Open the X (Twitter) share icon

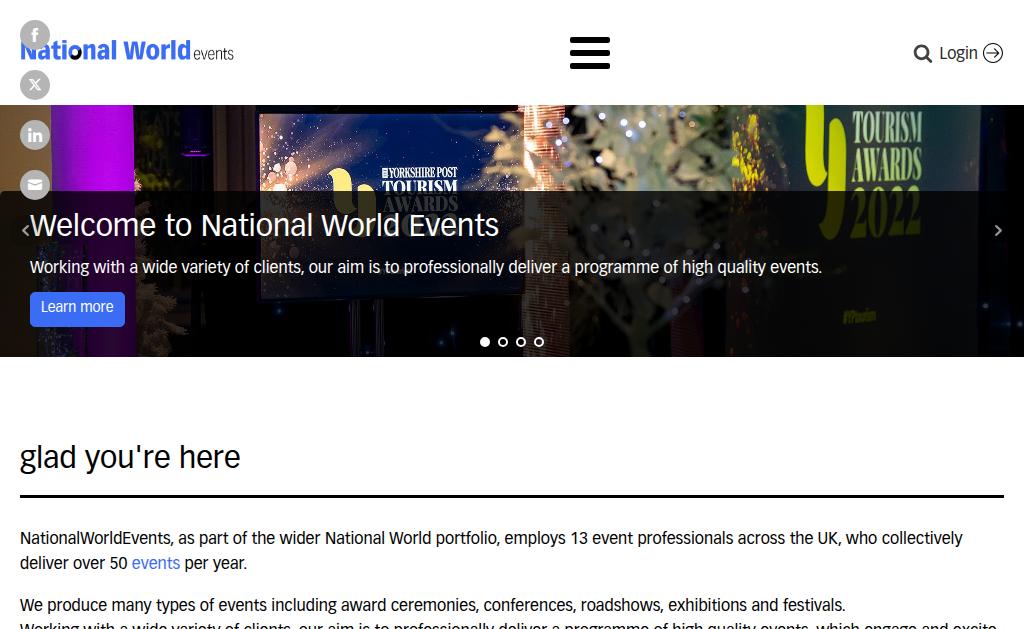pos(35,85)
